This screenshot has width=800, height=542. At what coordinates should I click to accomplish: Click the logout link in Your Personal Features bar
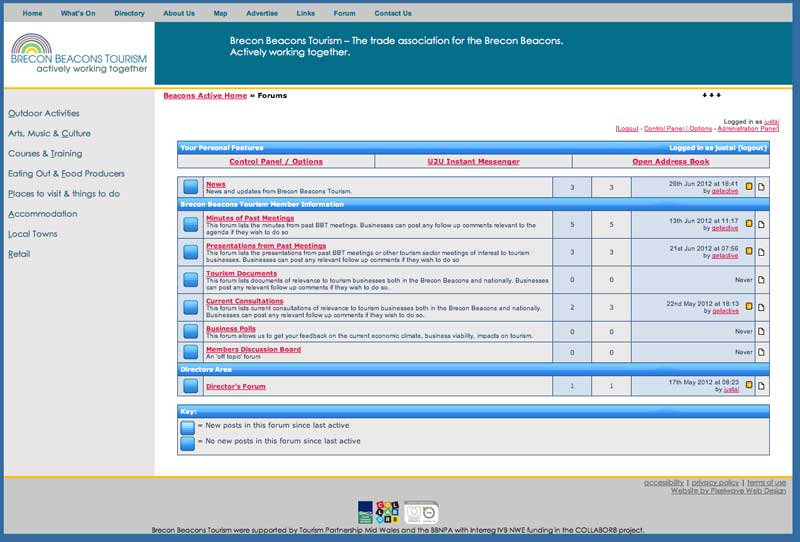click(x=752, y=148)
